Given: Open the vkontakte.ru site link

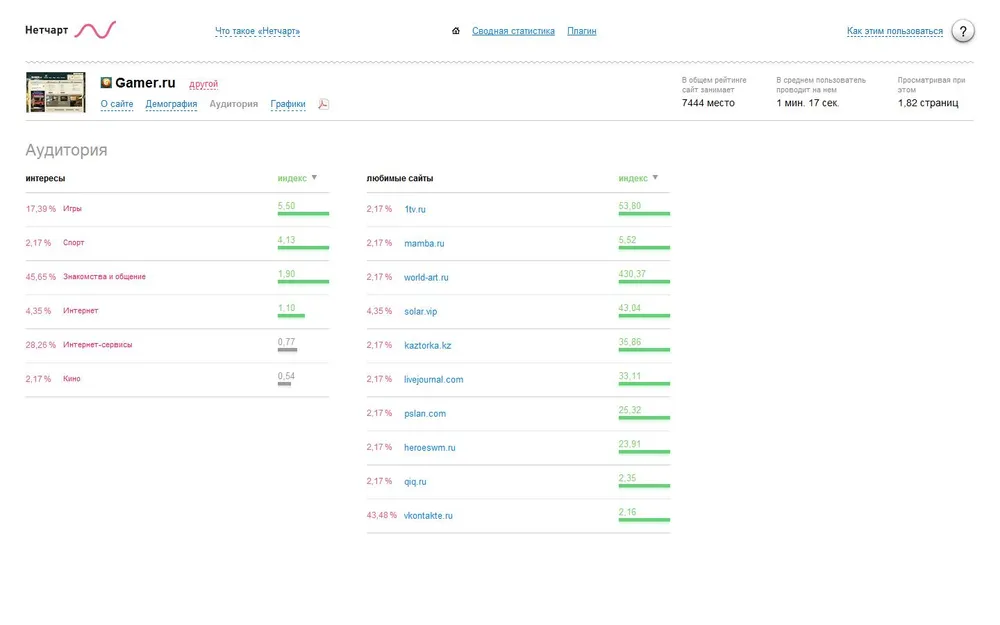Looking at the screenshot, I should click(428, 516).
